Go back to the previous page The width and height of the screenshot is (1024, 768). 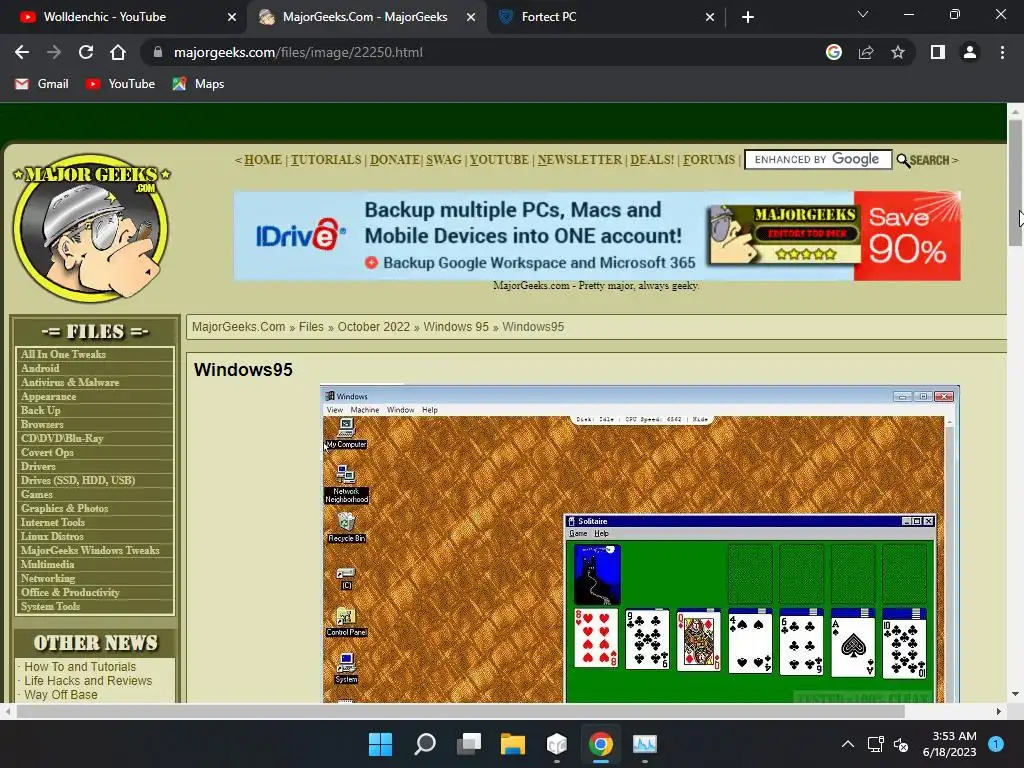[x=22, y=52]
